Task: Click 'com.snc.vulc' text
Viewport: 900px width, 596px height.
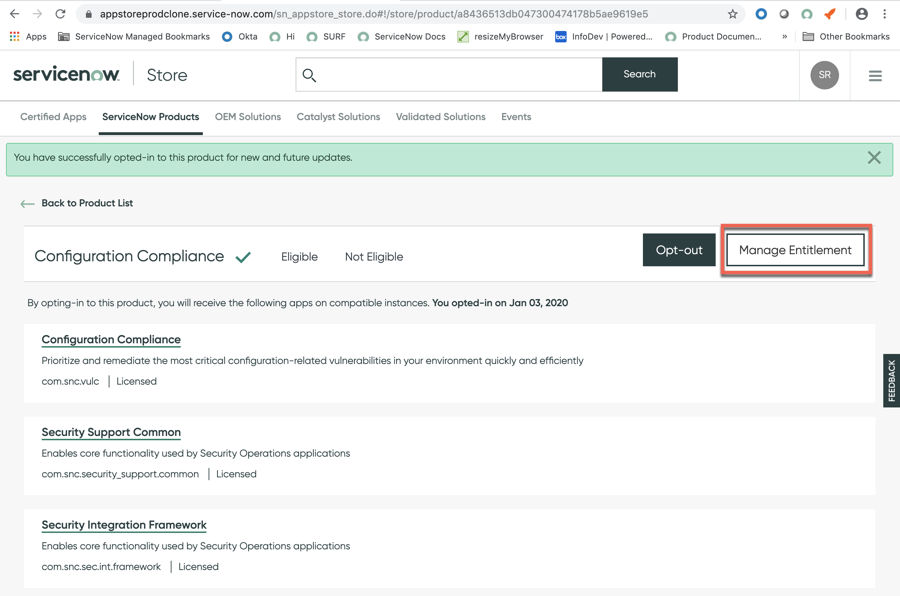Action: 70,381
